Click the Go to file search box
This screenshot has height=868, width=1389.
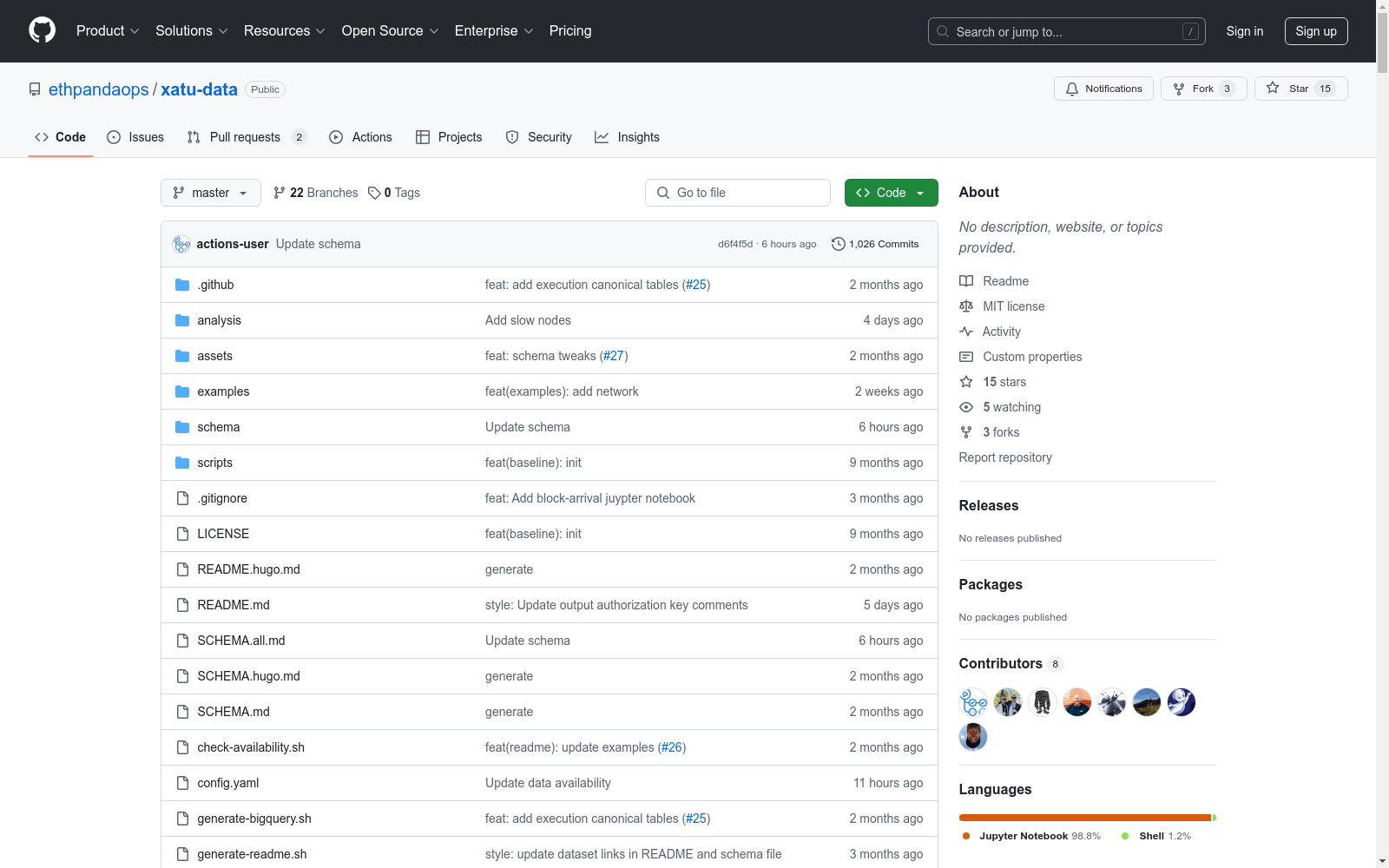(x=738, y=193)
